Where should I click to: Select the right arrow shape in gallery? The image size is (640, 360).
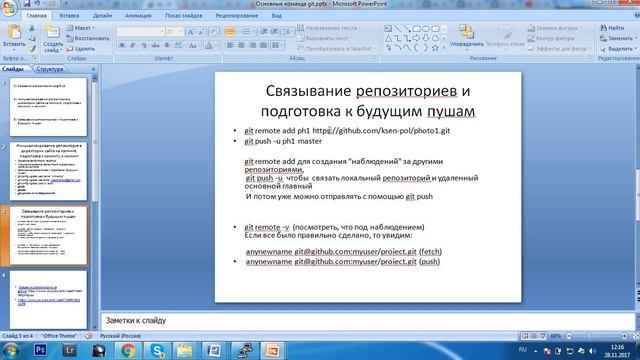click(416, 38)
